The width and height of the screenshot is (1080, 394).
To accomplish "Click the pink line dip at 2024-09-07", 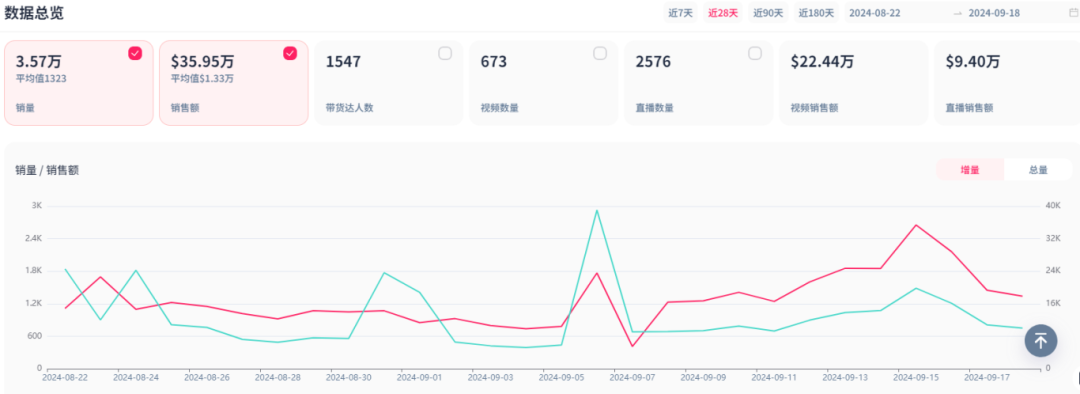I will (x=632, y=346).
